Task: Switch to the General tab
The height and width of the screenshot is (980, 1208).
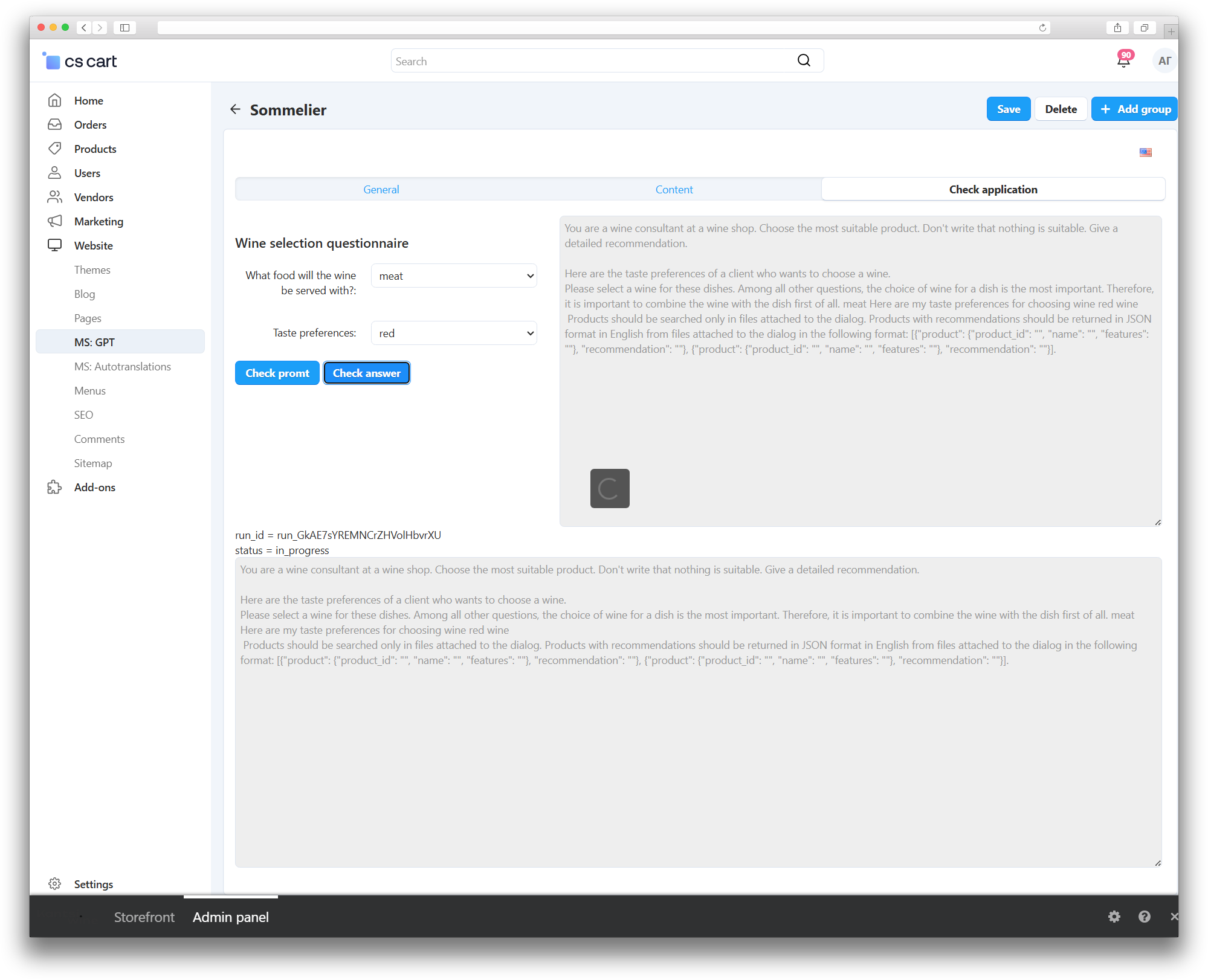Action: [381, 190]
